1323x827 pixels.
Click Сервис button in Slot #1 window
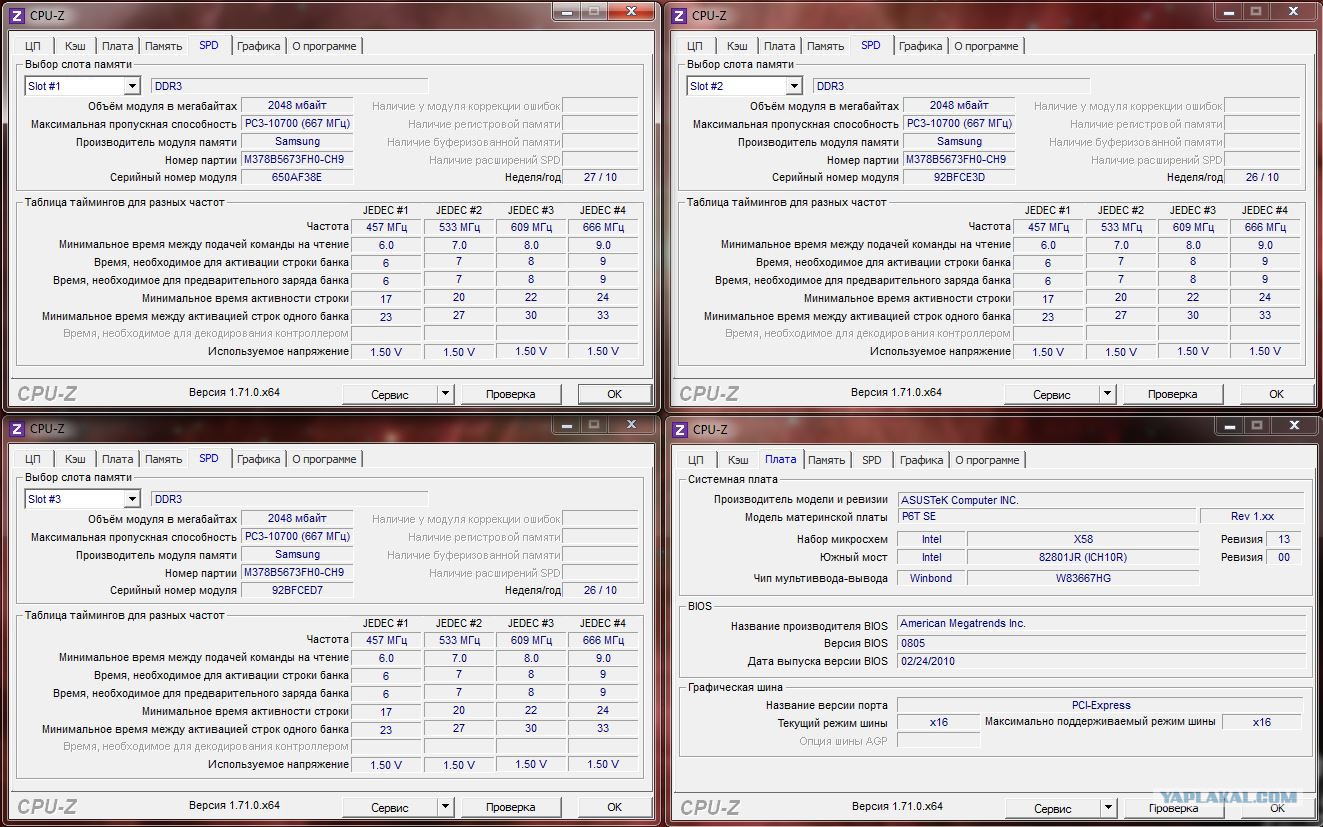(390, 394)
